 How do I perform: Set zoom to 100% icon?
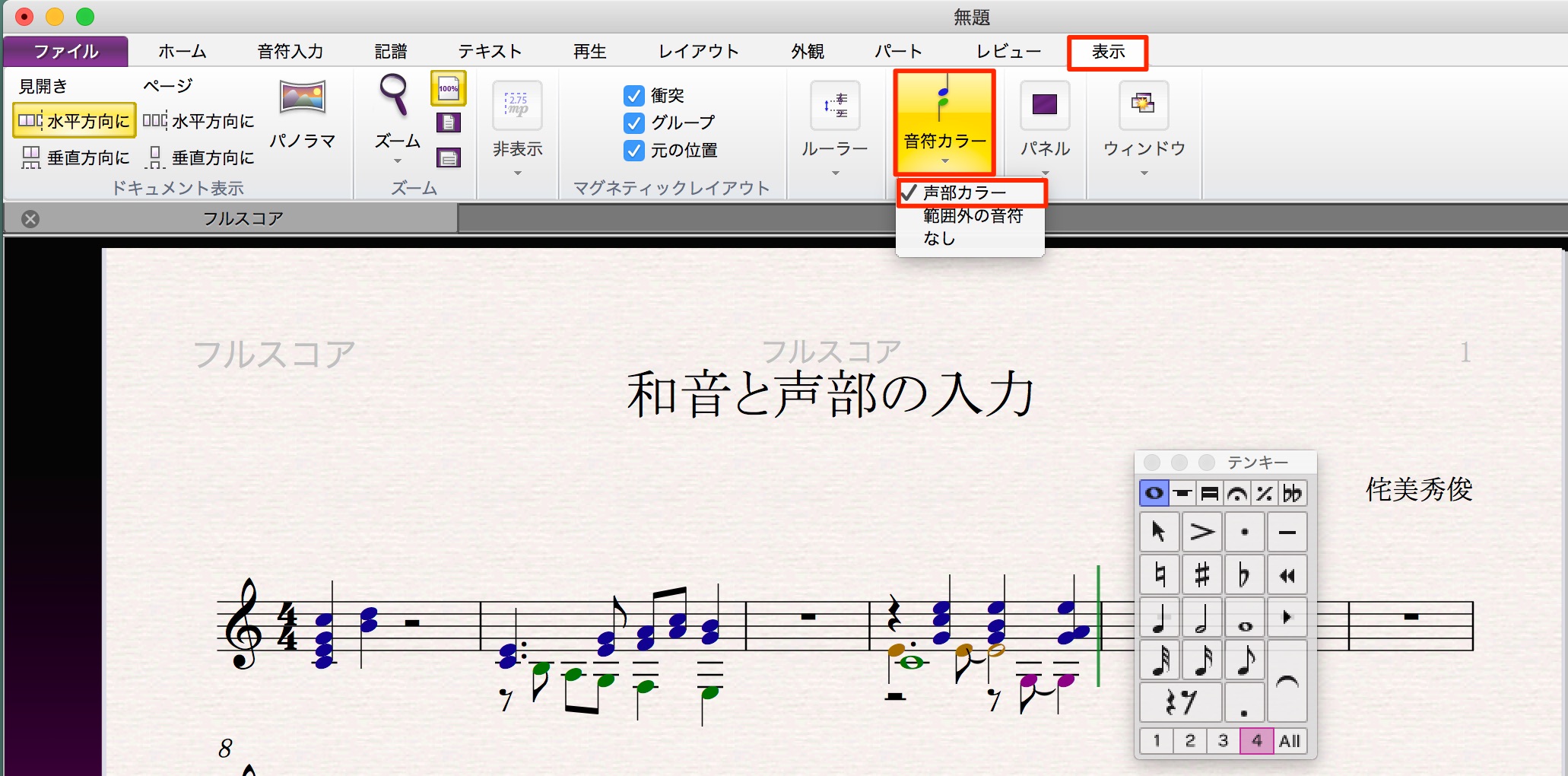coord(449,88)
